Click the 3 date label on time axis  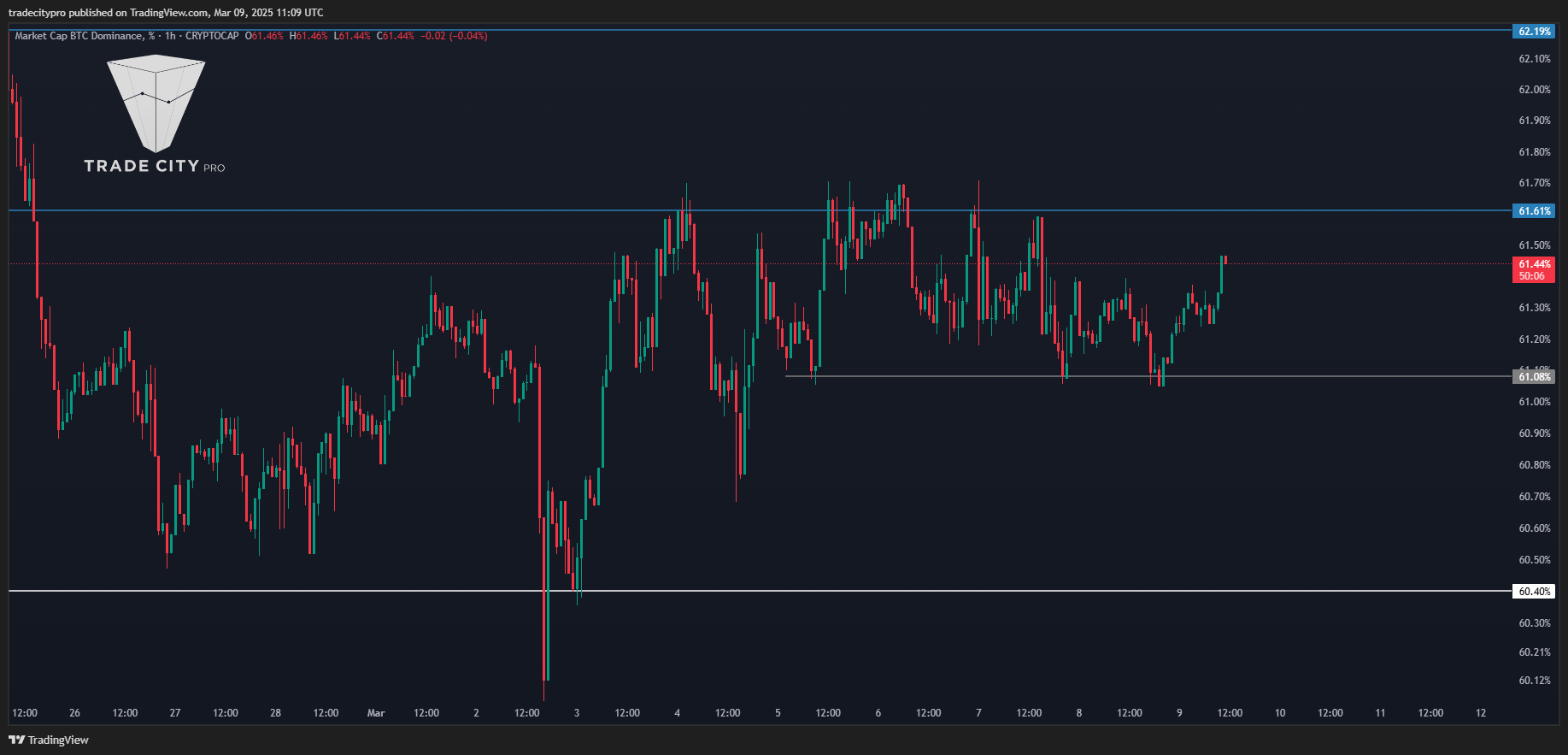tap(577, 713)
